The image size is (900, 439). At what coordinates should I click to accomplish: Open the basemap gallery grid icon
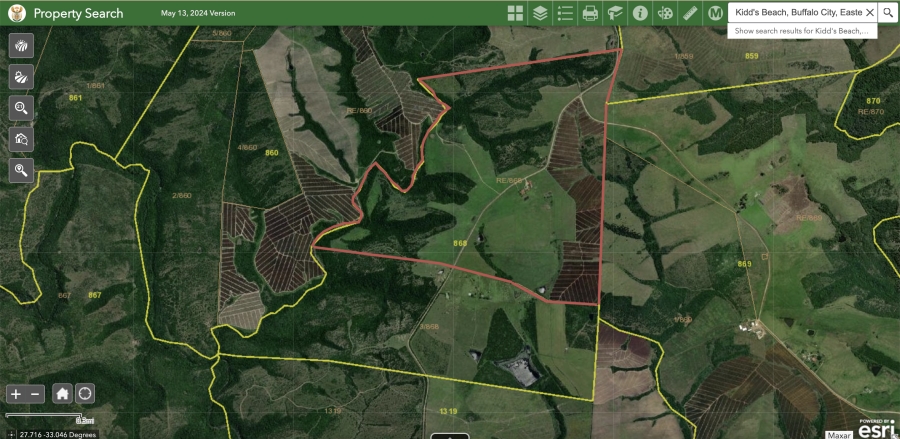click(x=515, y=13)
